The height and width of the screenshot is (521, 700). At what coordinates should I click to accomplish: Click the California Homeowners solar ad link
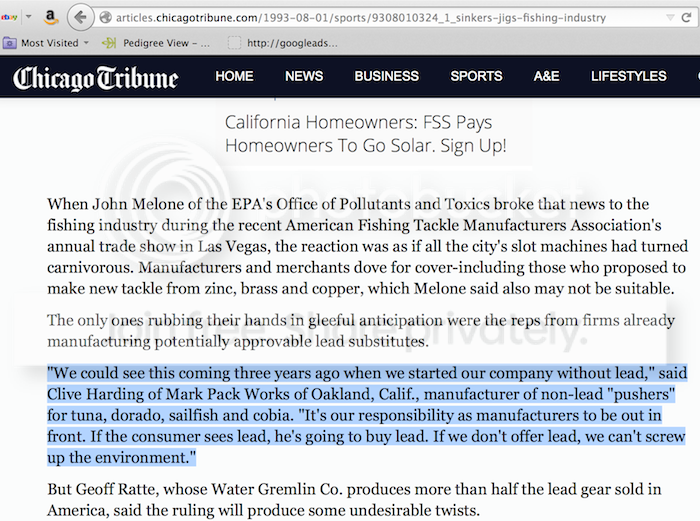pos(365,134)
